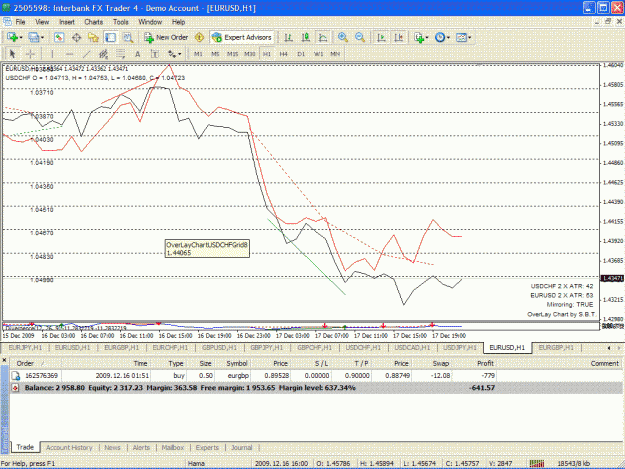The image size is (625, 469).
Task: Open the Periods clock dropdown arrow
Action: 448,38
